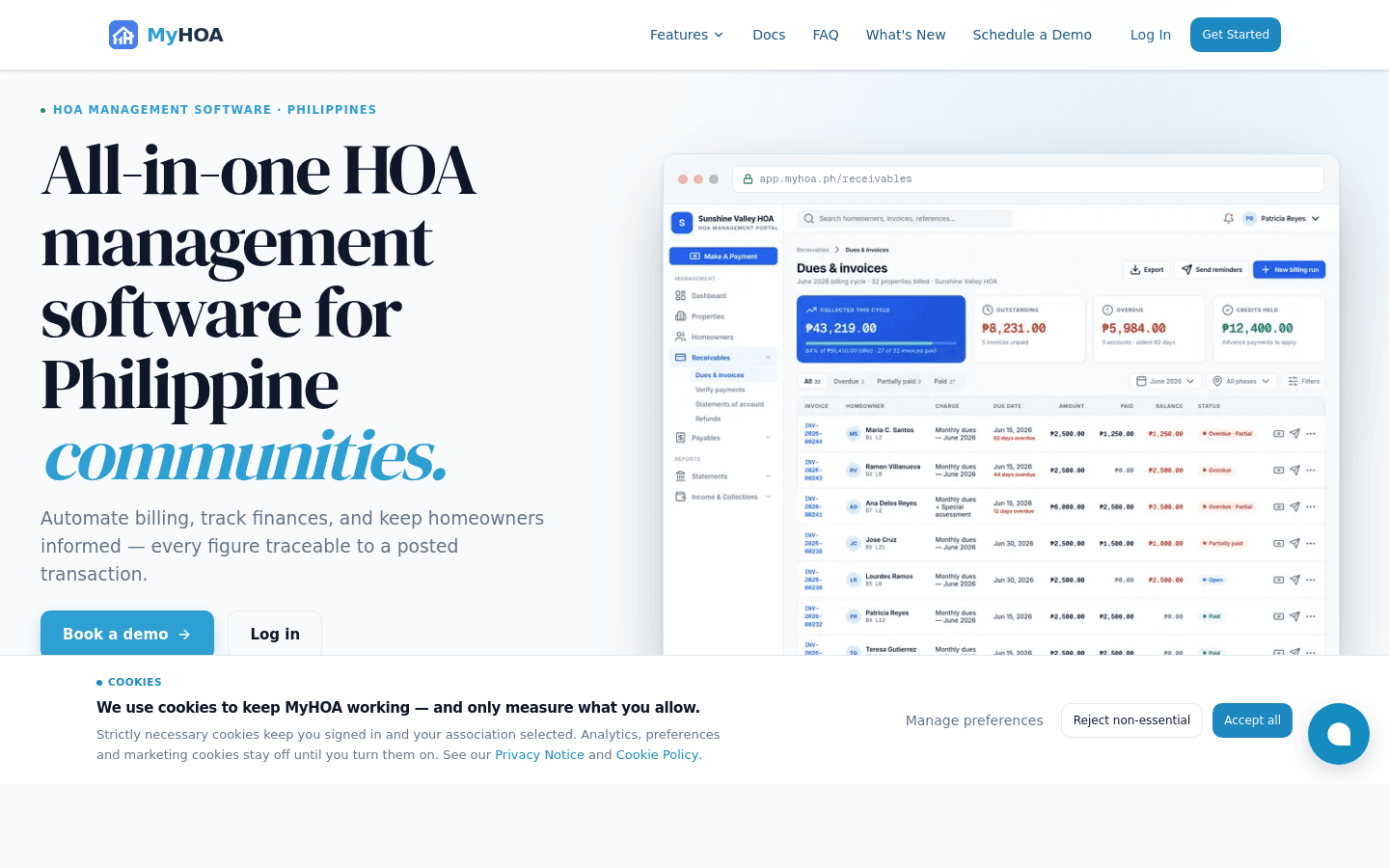Click the lock icon in the preview address bar
Screen dimensions: 1389x868
click(x=748, y=178)
